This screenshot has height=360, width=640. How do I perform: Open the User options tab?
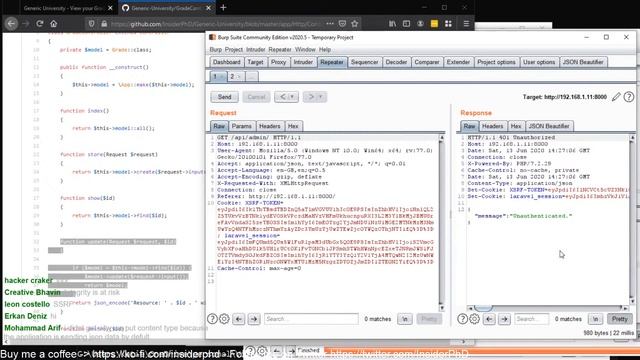pos(539,62)
